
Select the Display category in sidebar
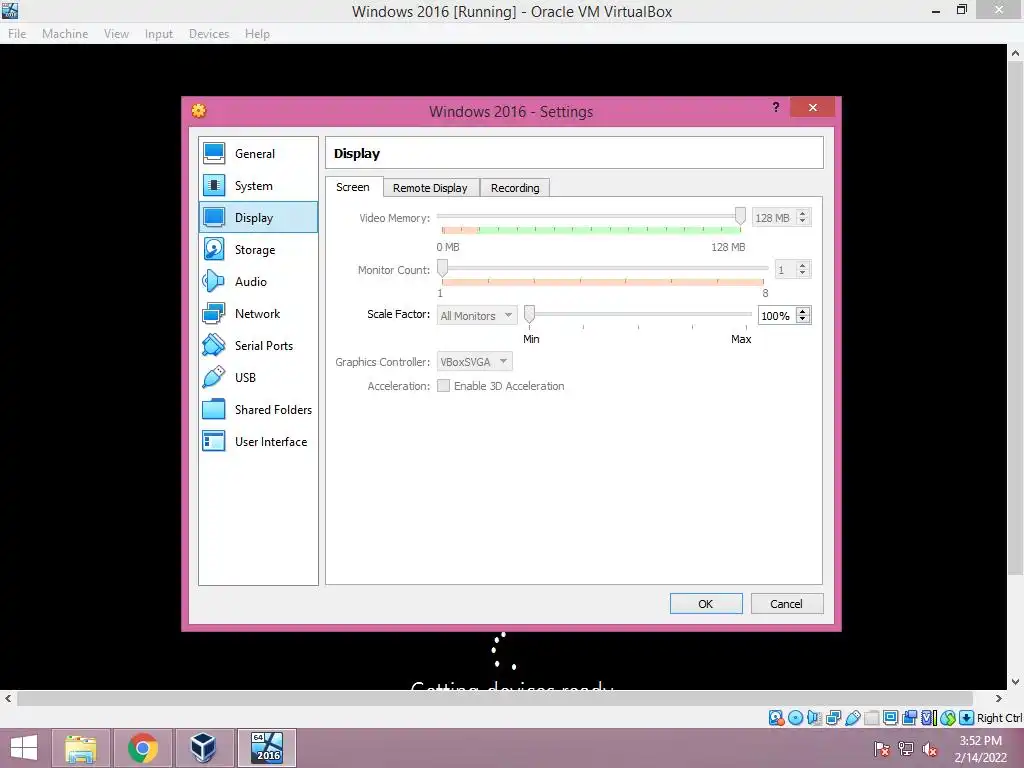[258, 217]
